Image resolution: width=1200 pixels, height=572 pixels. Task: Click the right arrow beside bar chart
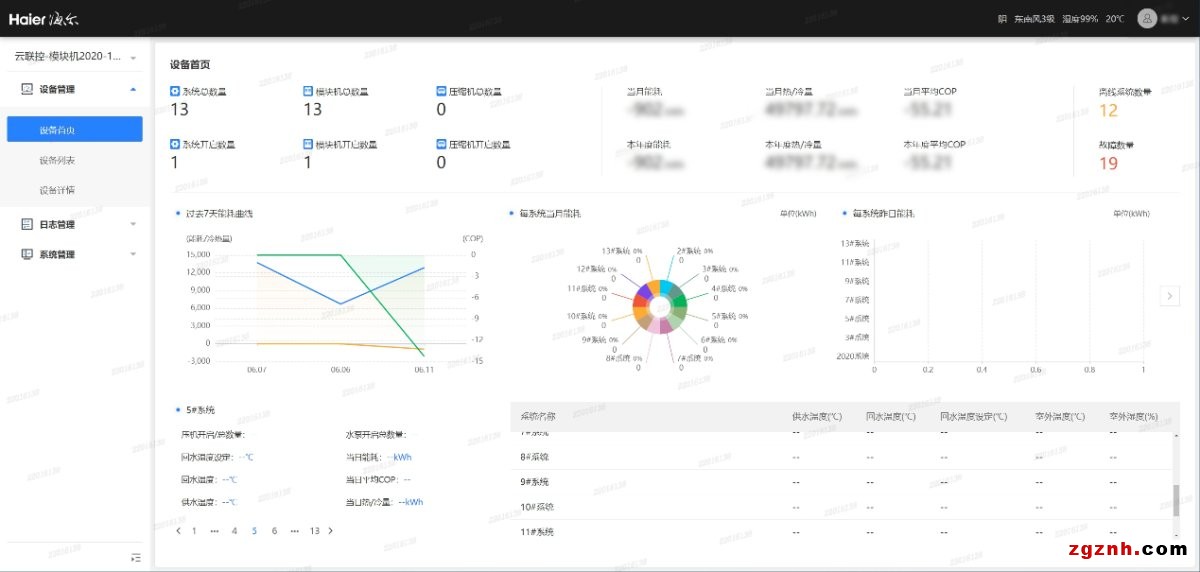click(1169, 295)
